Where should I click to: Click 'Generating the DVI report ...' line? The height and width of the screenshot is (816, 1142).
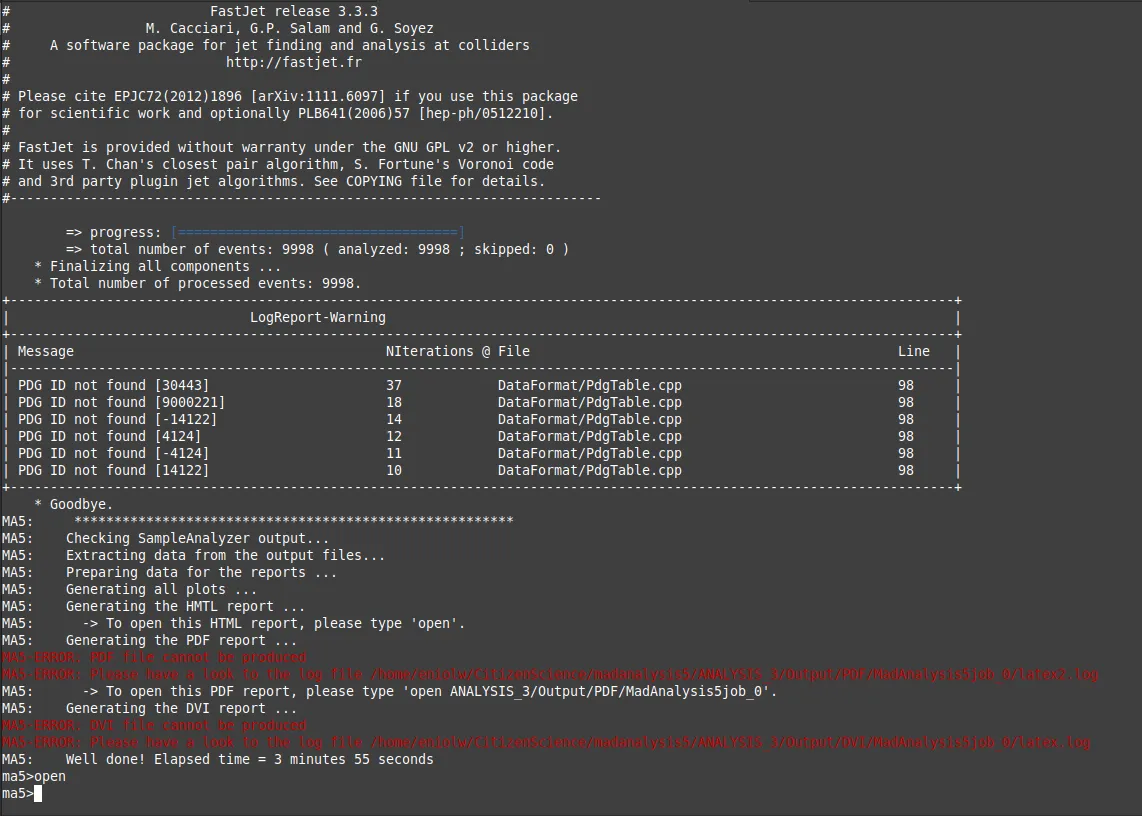[181, 708]
